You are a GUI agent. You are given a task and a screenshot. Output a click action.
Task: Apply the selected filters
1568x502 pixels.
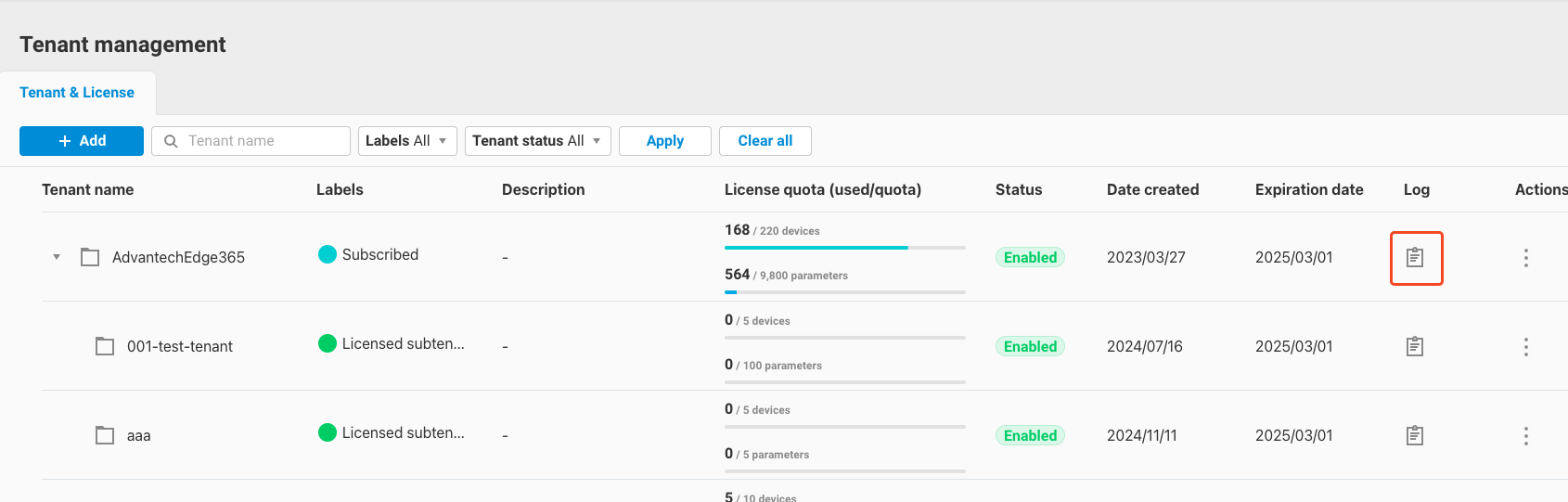coord(664,141)
